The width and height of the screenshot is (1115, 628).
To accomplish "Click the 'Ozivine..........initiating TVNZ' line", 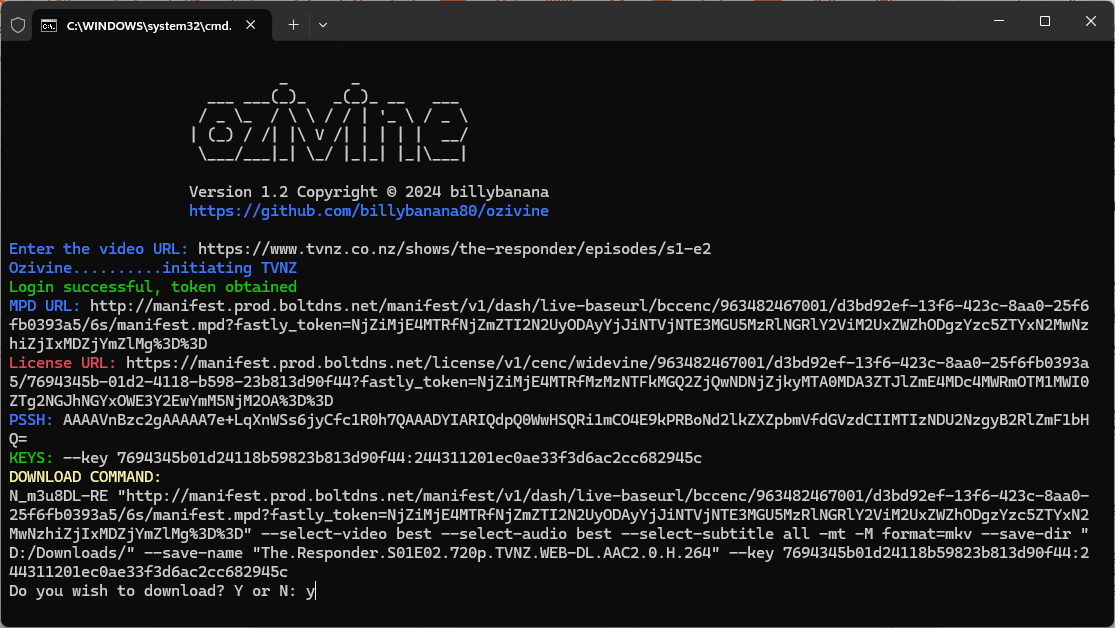I will pyautogui.click(x=153, y=268).
